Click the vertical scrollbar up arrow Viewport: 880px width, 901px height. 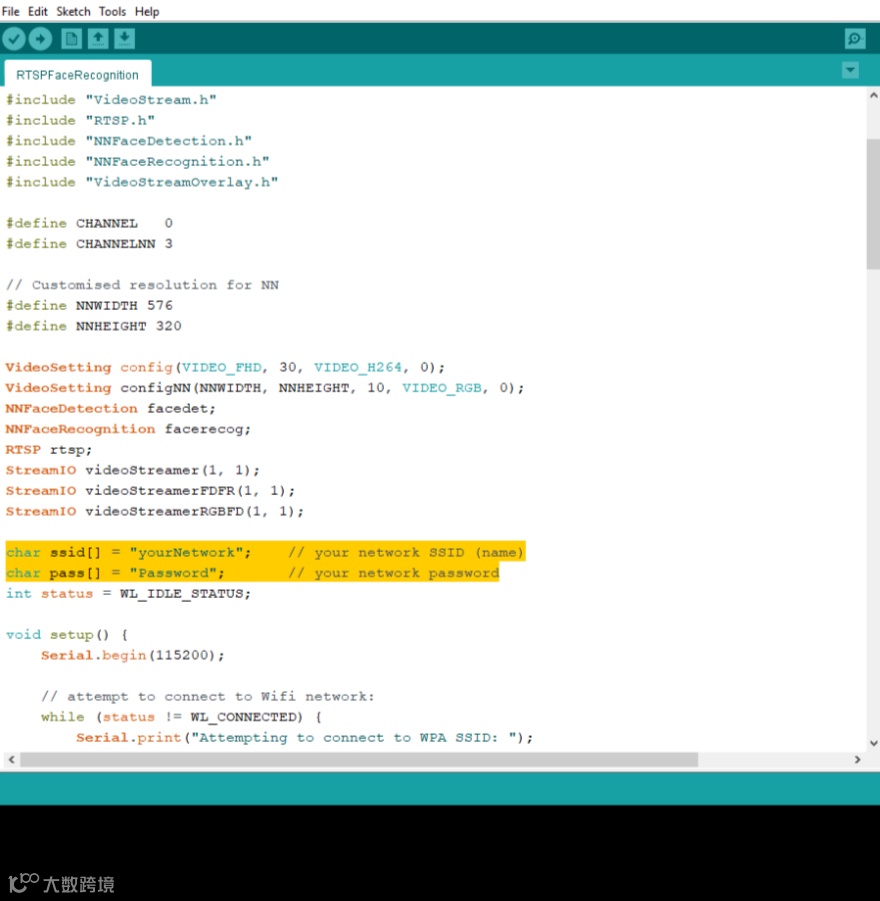[874, 96]
